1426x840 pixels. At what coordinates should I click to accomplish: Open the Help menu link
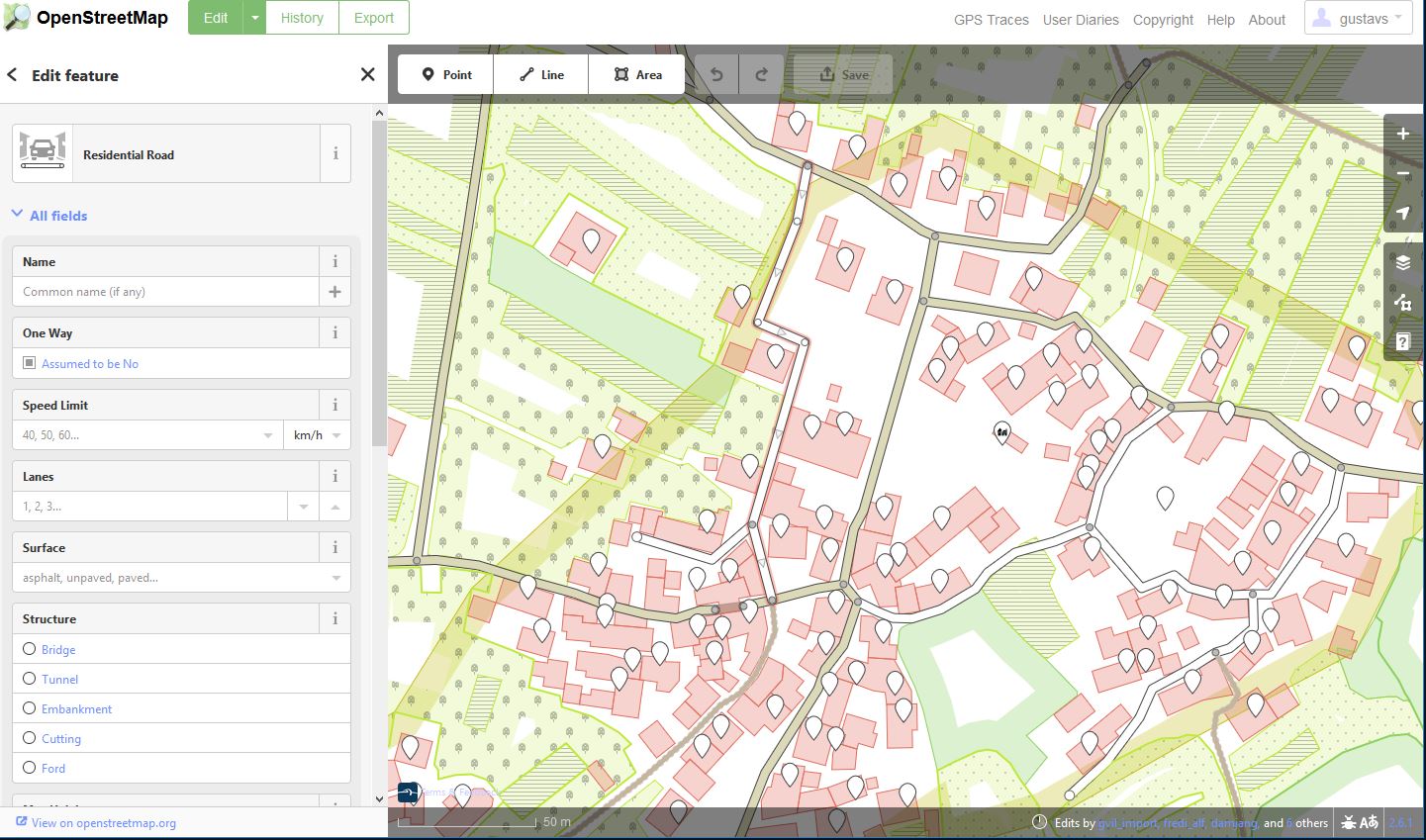point(1220,20)
